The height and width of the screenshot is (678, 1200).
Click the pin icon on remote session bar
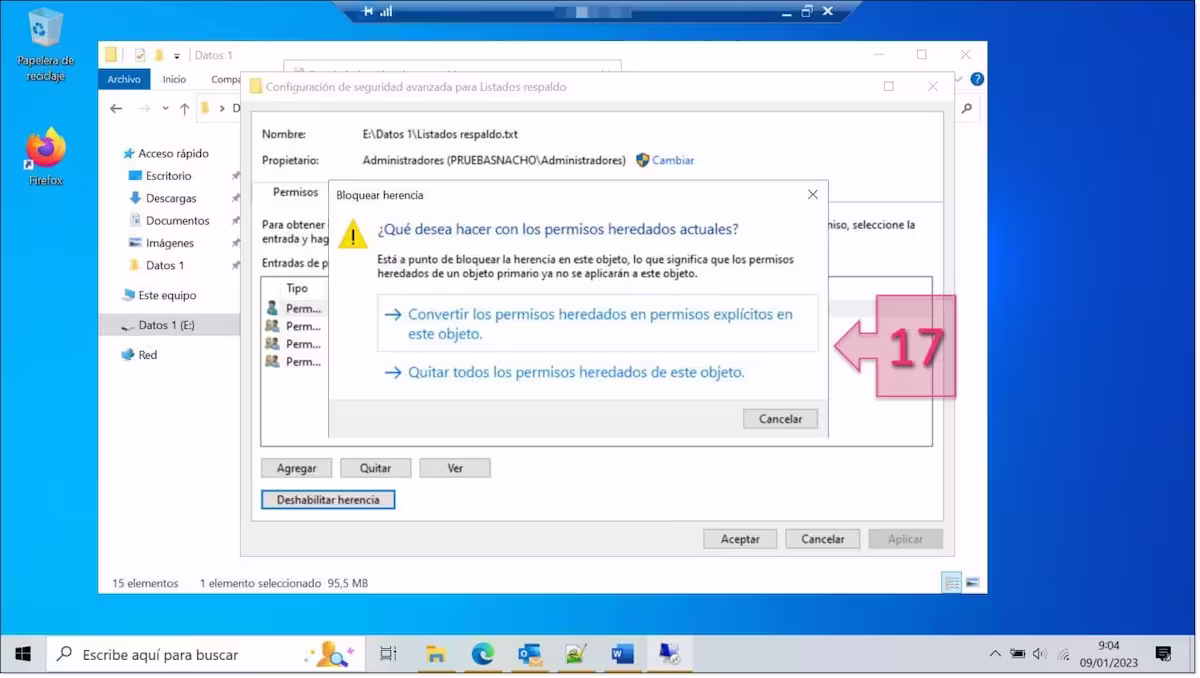point(368,11)
